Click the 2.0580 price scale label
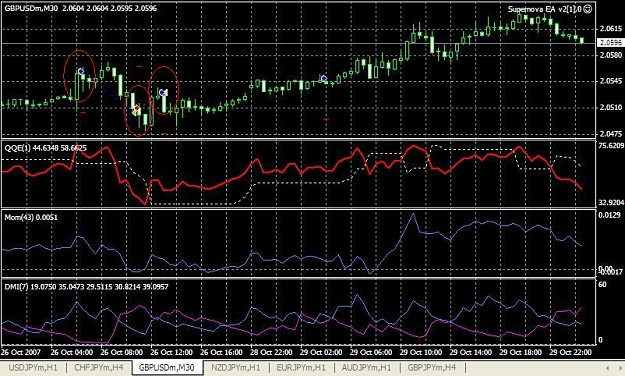625x376 pixels. 611,55
